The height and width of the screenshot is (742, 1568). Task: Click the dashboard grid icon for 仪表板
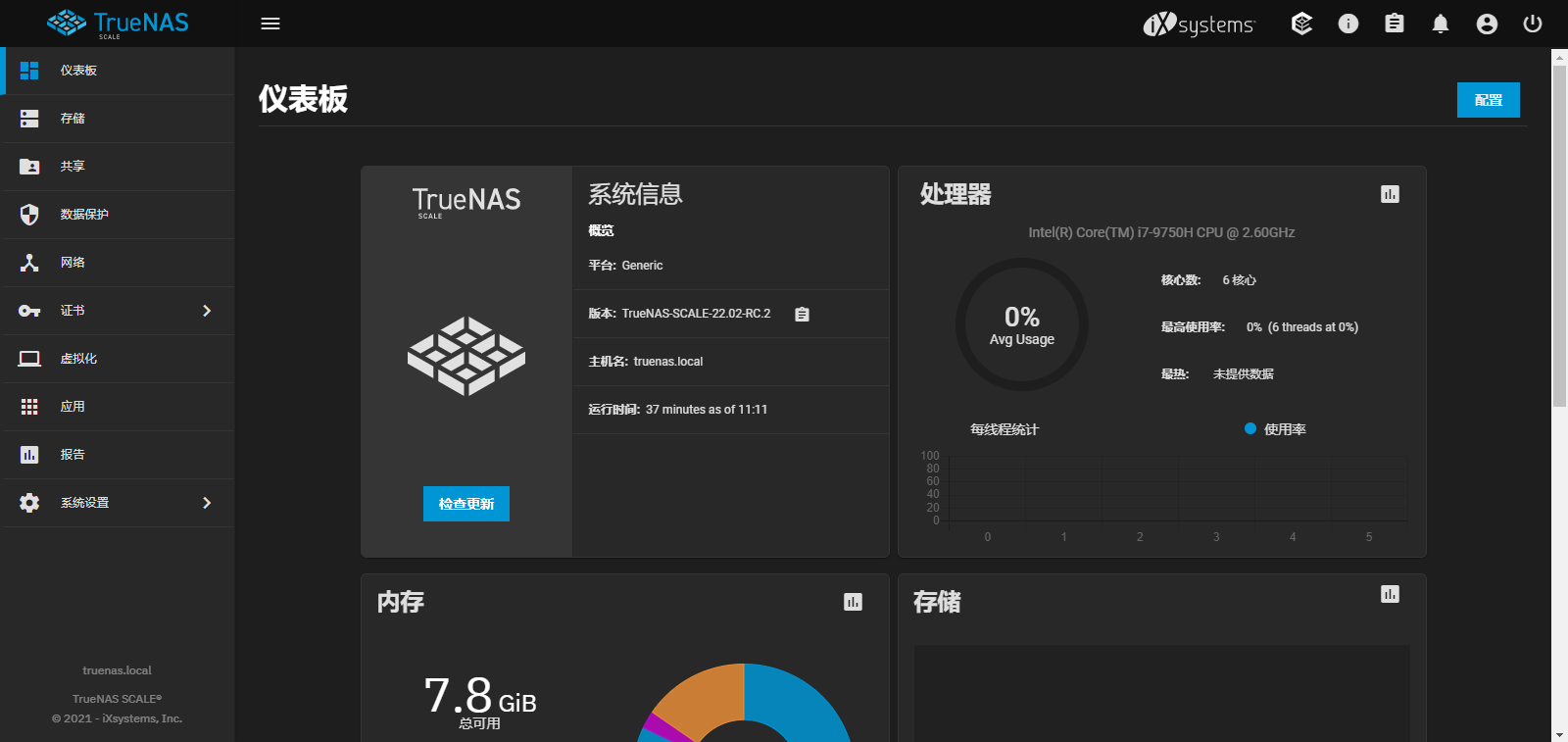point(29,71)
